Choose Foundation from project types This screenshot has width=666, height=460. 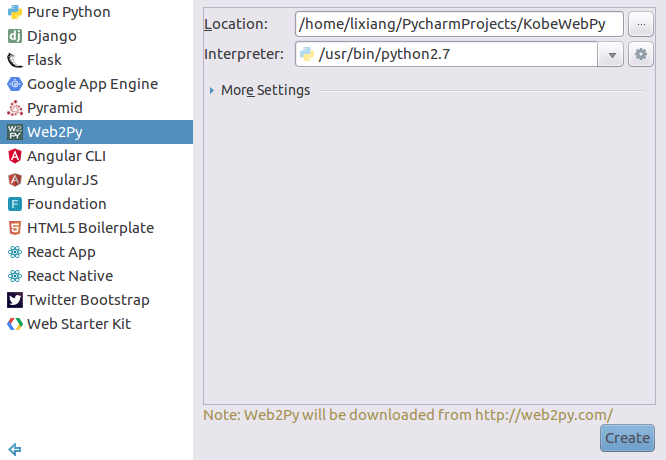point(96,204)
